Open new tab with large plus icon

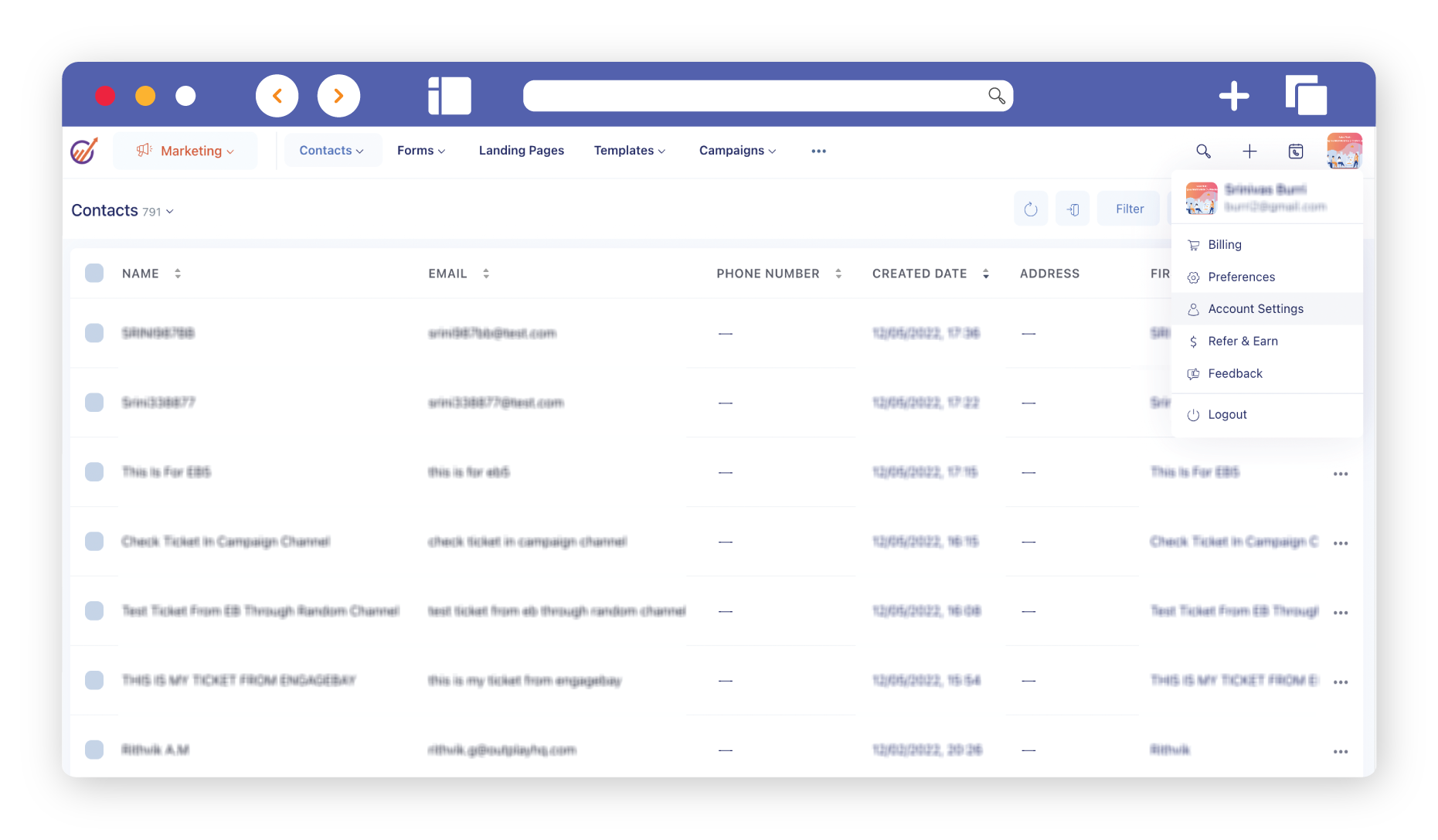coord(1234,96)
